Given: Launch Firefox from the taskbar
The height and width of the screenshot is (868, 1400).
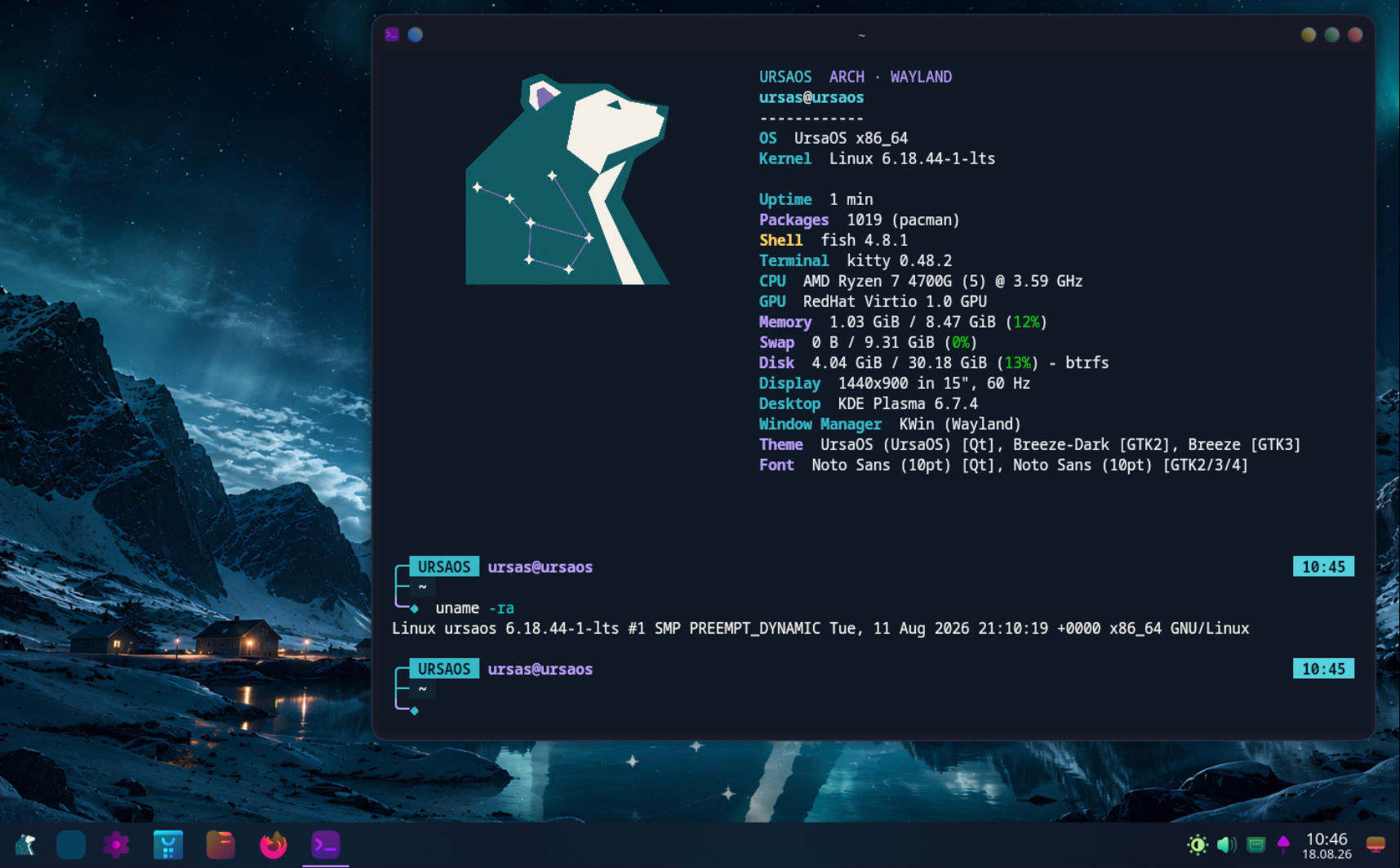Looking at the screenshot, I should point(273,845).
